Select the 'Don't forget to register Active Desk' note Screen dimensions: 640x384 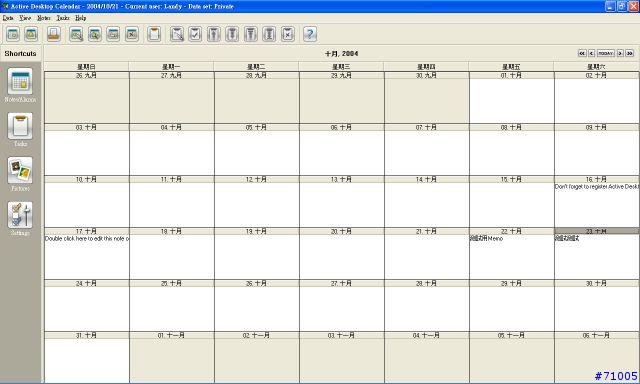(596, 186)
